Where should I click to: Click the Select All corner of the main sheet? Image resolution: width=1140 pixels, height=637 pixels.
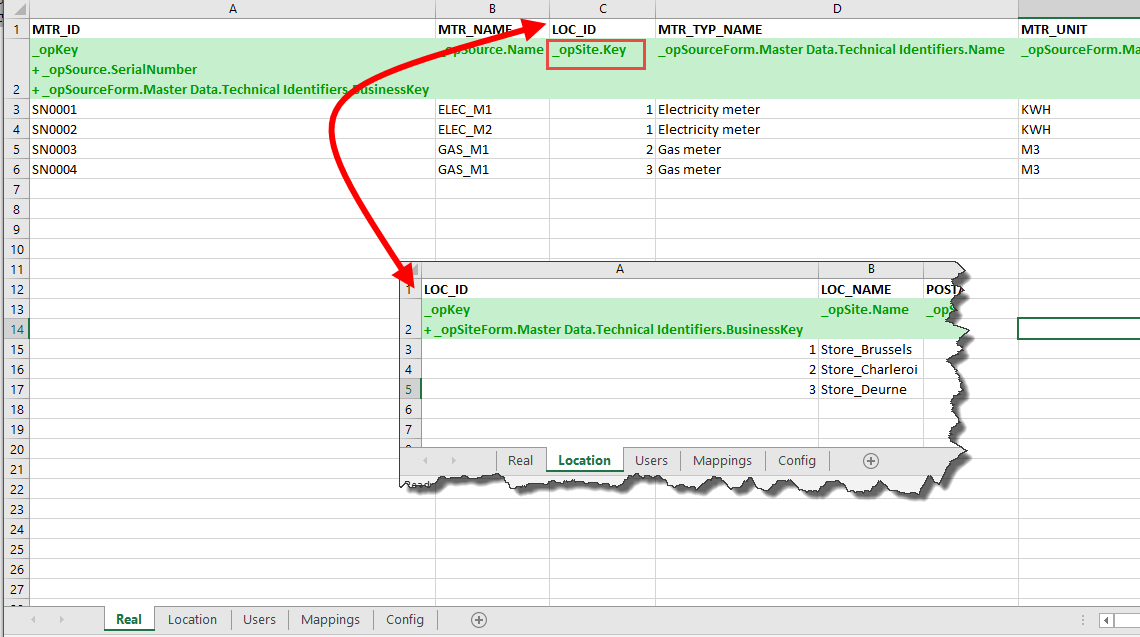tap(14, 9)
